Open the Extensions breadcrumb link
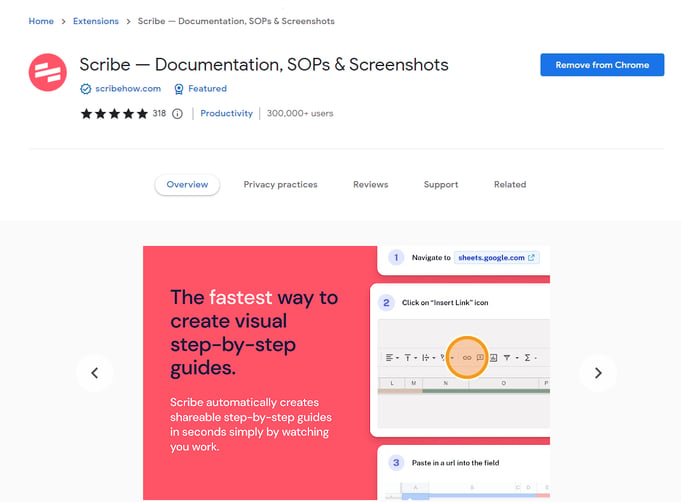Screen dimensions: 681x502 coord(96,21)
